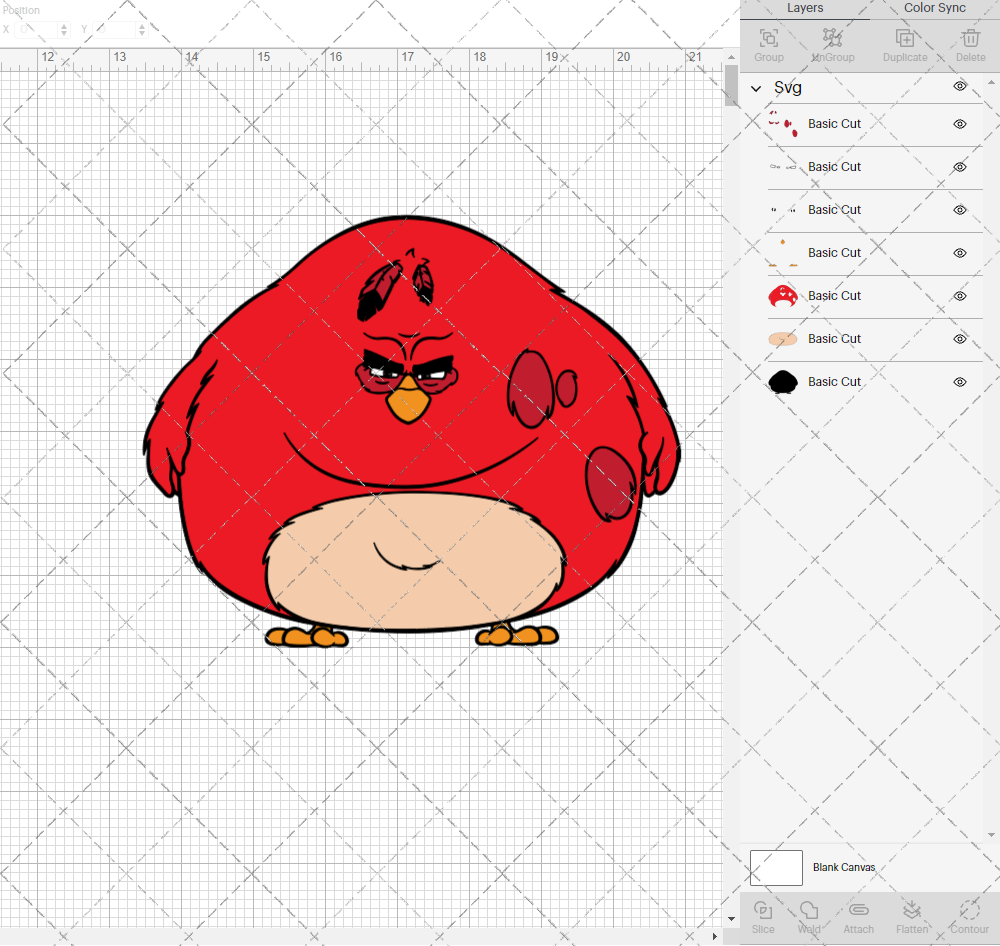Click the Group icon in Layers panel

pos(768,38)
